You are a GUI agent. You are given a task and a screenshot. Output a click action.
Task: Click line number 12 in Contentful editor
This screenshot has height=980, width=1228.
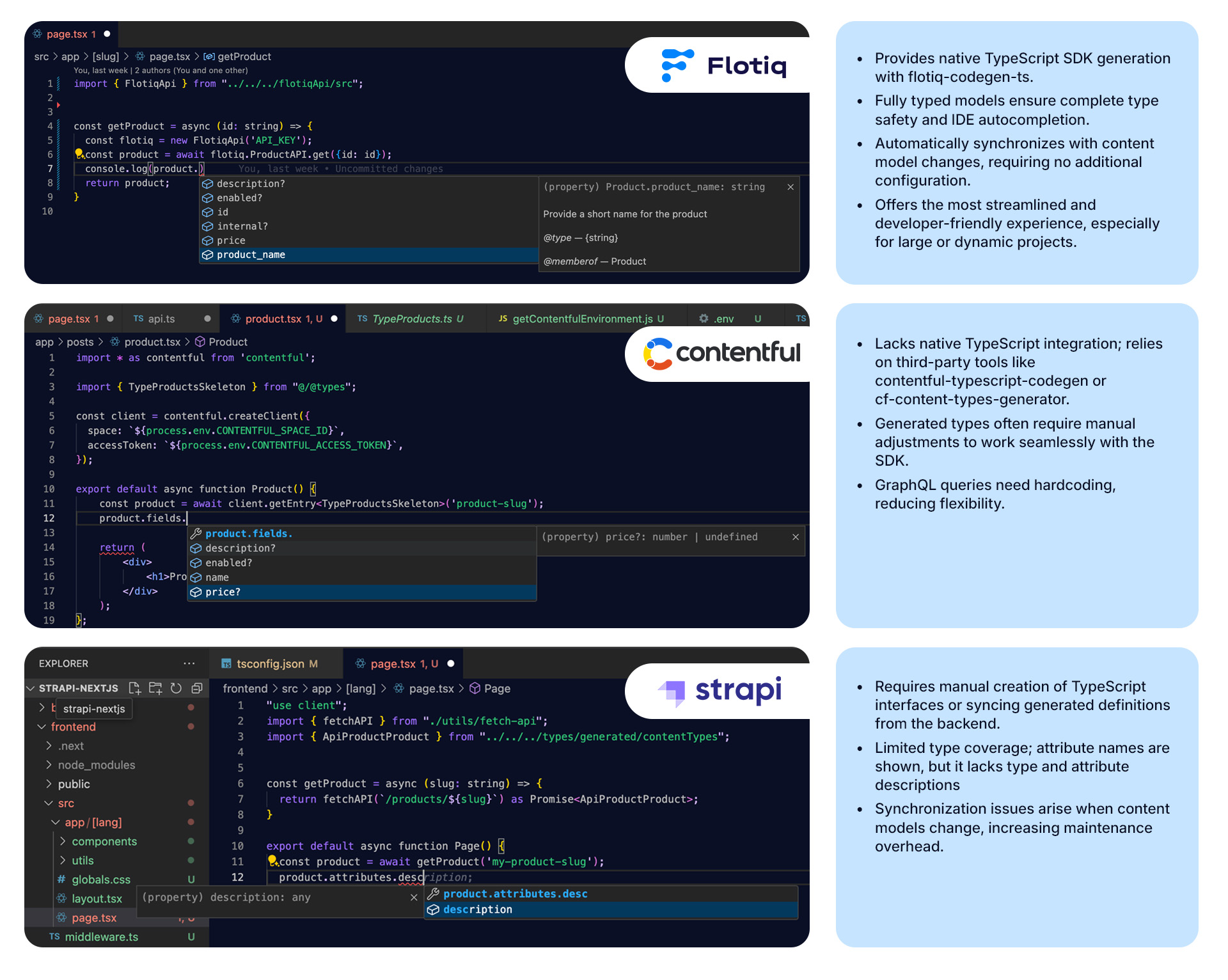pyautogui.click(x=49, y=518)
